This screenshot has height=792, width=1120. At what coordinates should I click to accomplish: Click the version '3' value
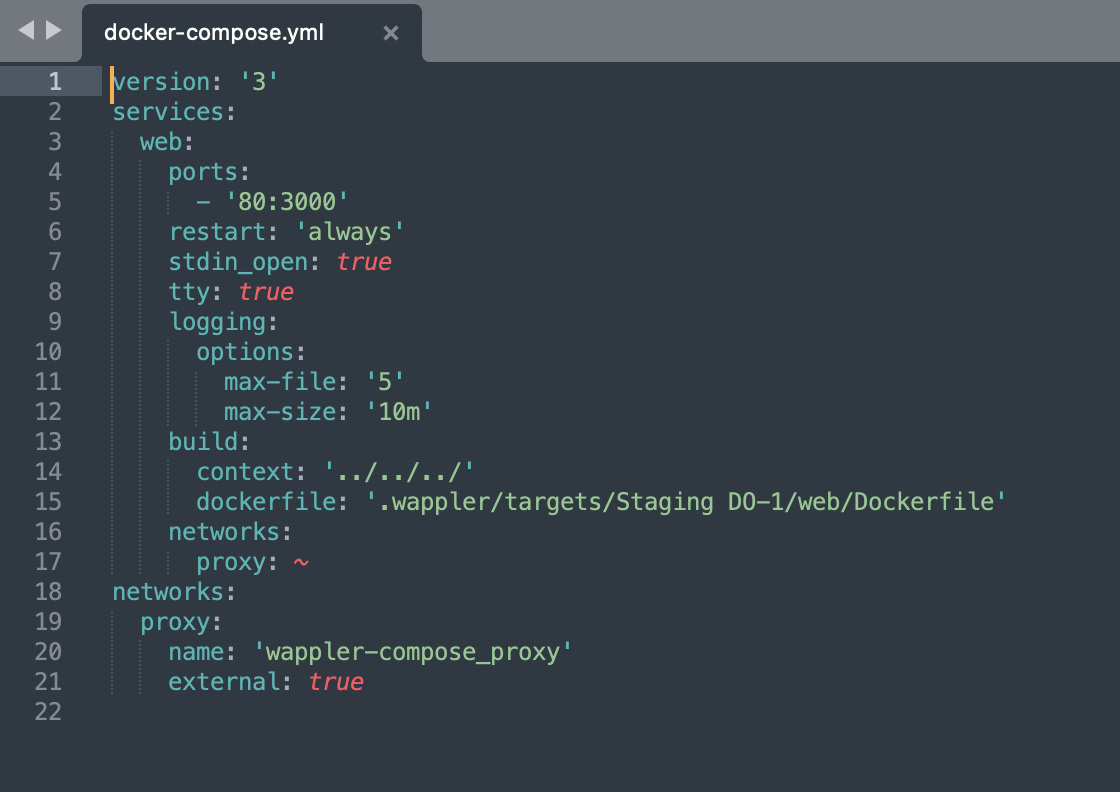(259, 82)
